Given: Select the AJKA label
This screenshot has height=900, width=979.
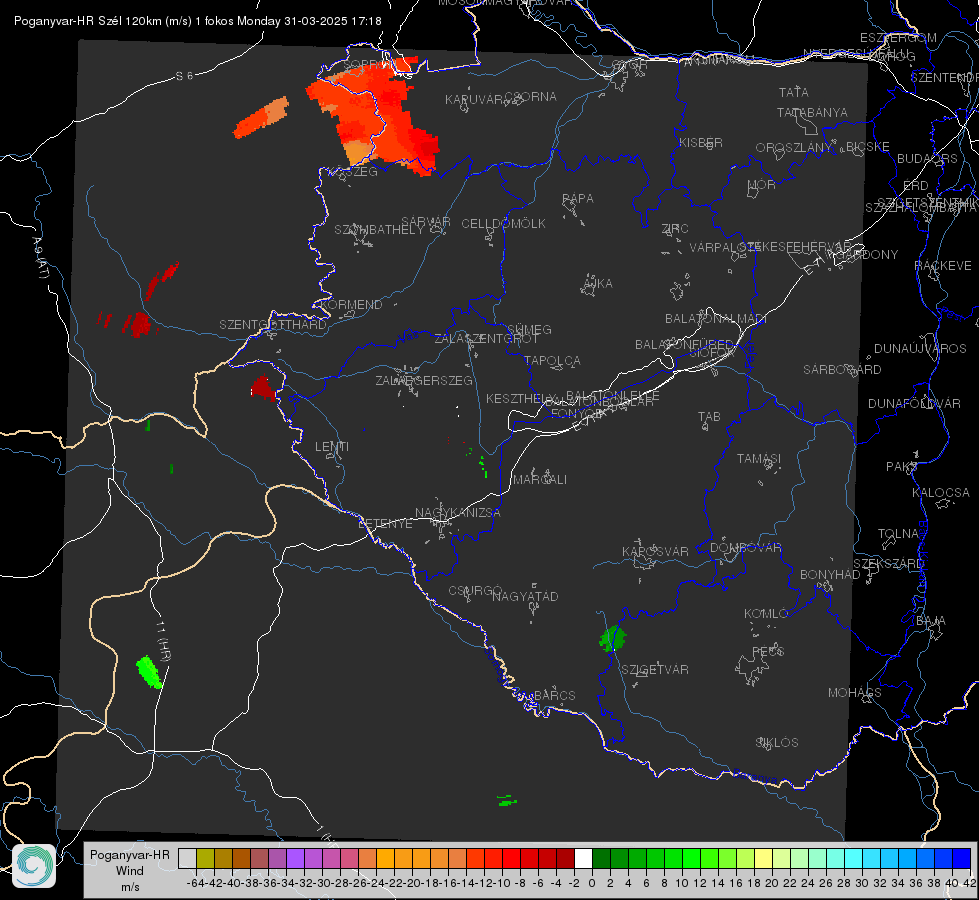Looking at the screenshot, I should coord(597,284).
